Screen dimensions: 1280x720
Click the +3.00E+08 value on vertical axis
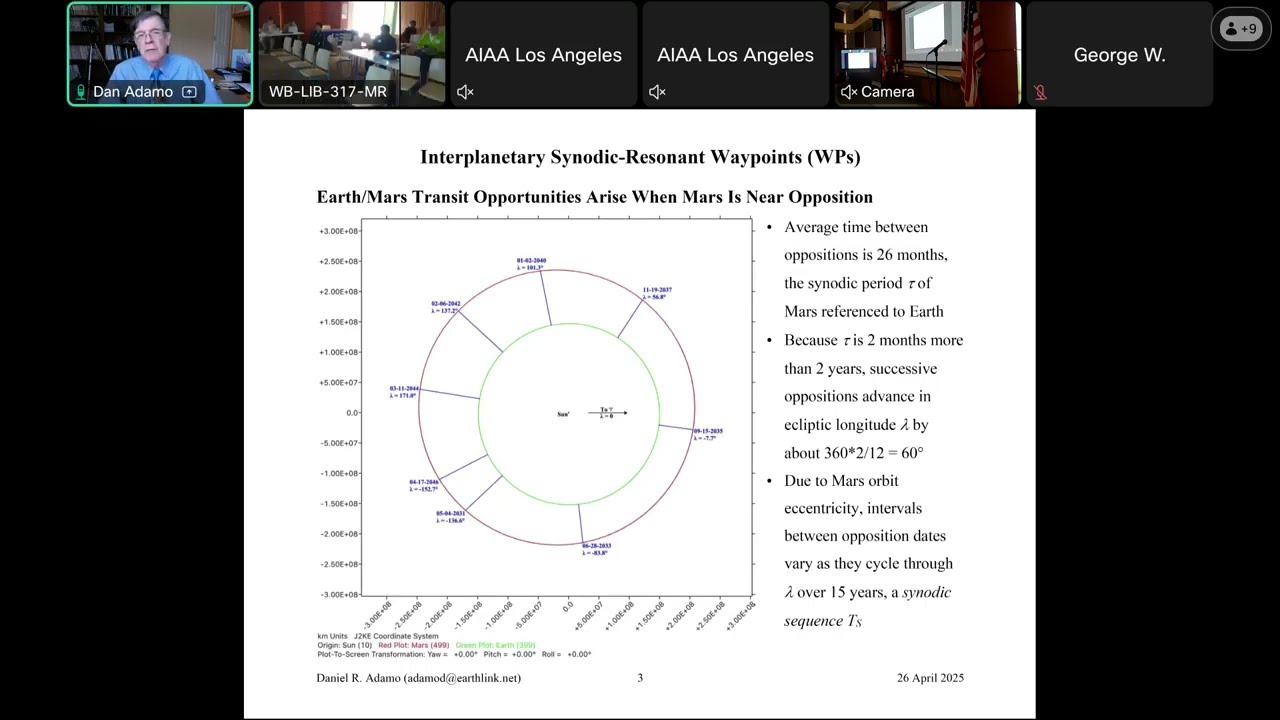tap(339, 231)
